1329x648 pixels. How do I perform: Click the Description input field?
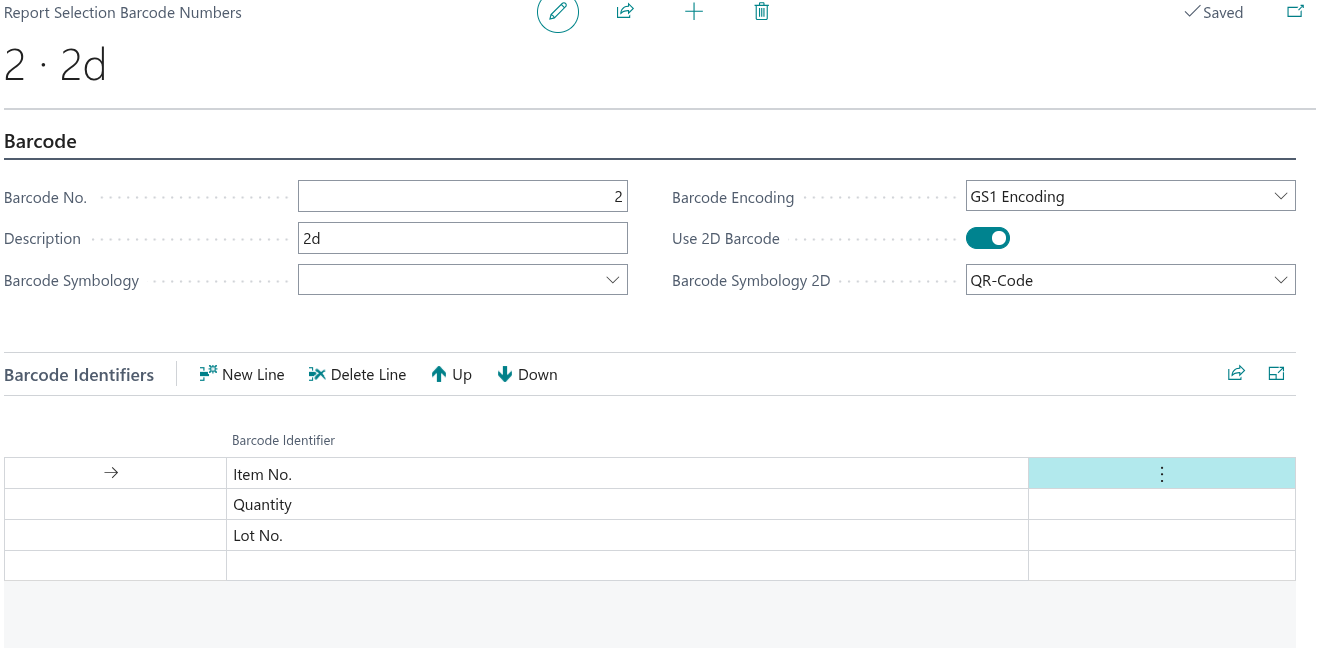(x=463, y=238)
